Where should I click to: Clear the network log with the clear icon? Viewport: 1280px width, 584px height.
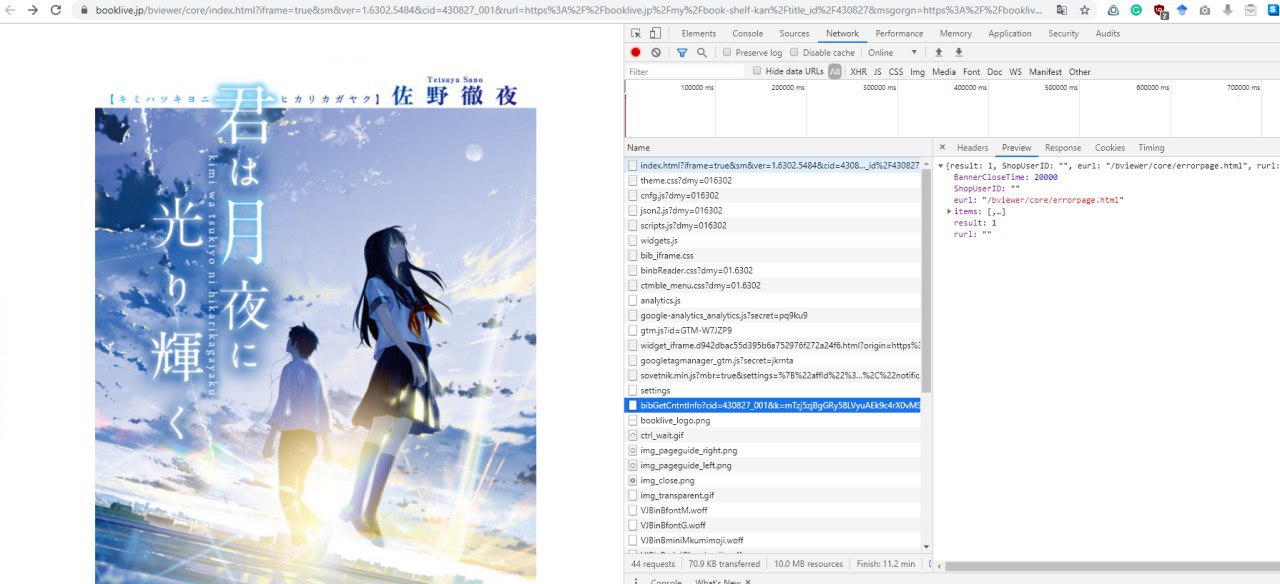tap(656, 52)
